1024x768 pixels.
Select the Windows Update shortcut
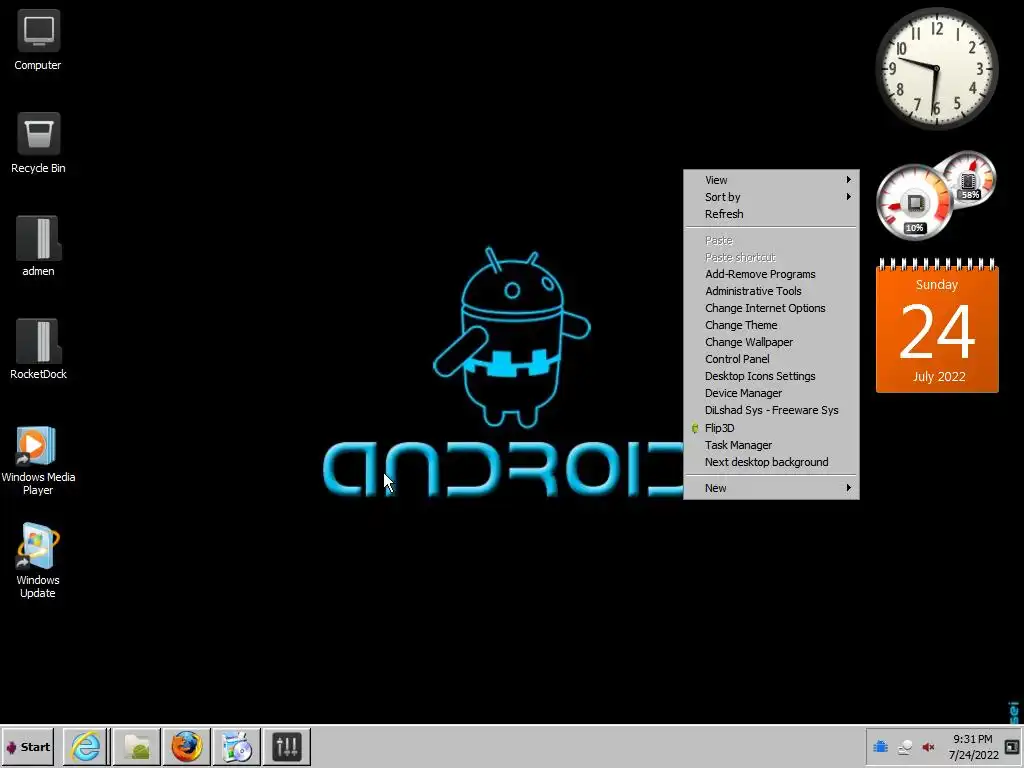pyautogui.click(x=38, y=561)
